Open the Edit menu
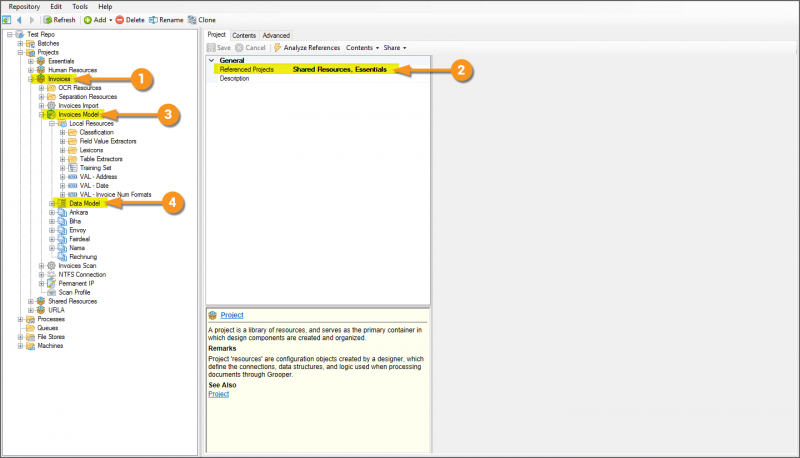The image size is (800, 458). pyautogui.click(x=56, y=7)
